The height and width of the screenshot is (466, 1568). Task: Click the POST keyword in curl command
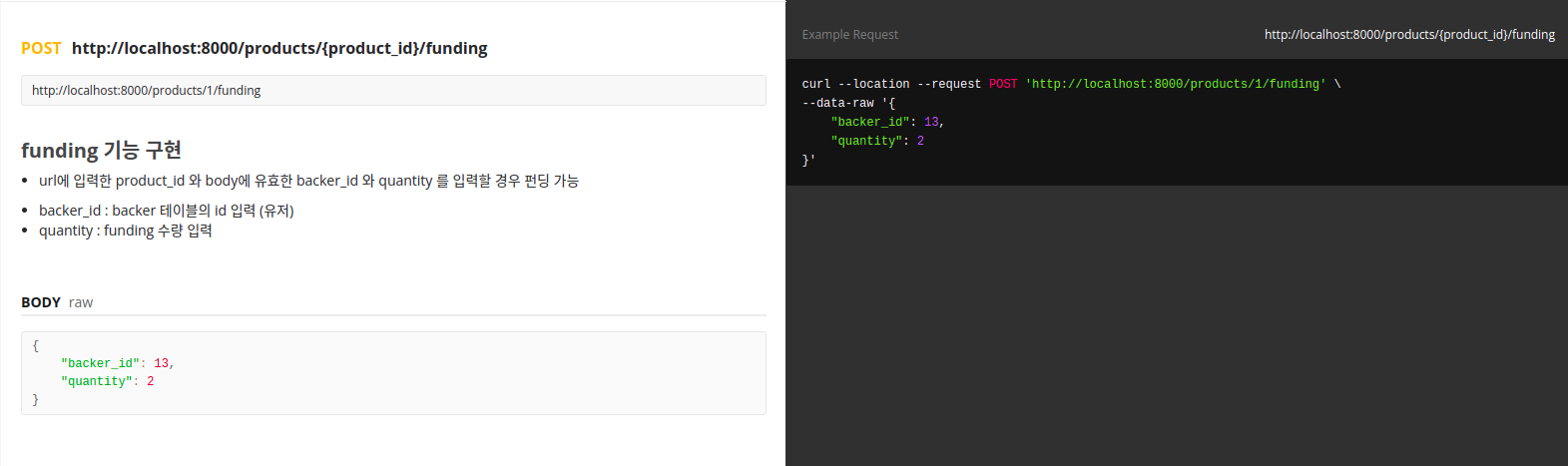[x=1003, y=84]
